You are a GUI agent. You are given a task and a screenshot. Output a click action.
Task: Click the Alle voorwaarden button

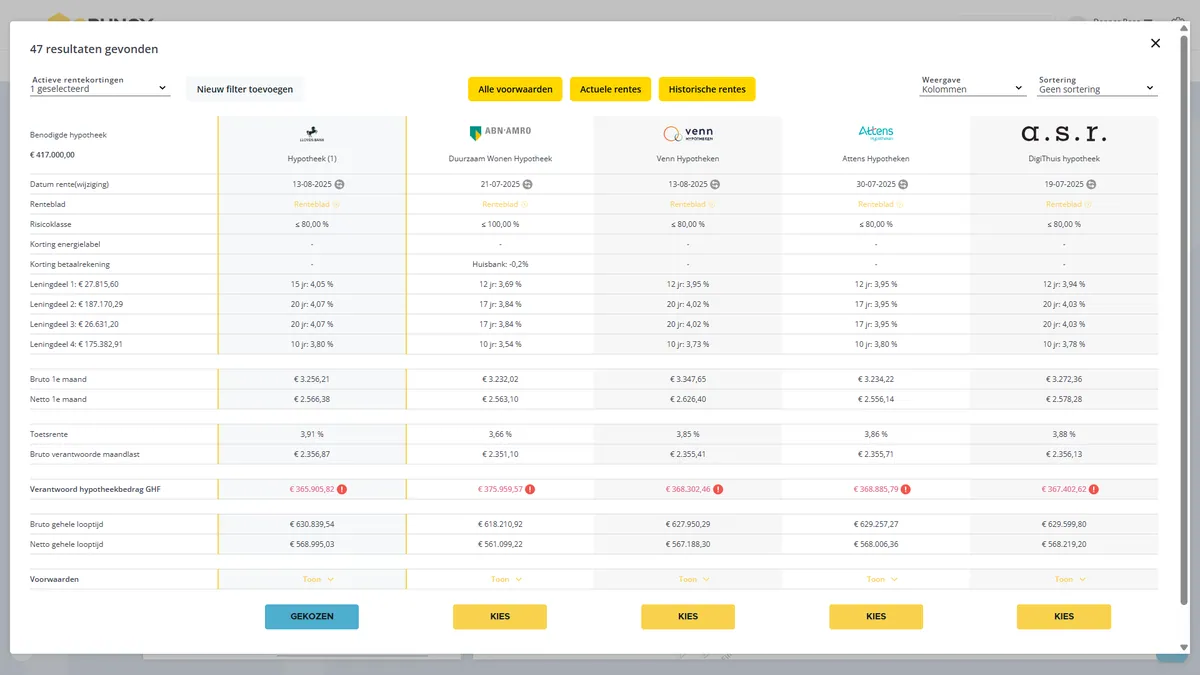[516, 89]
